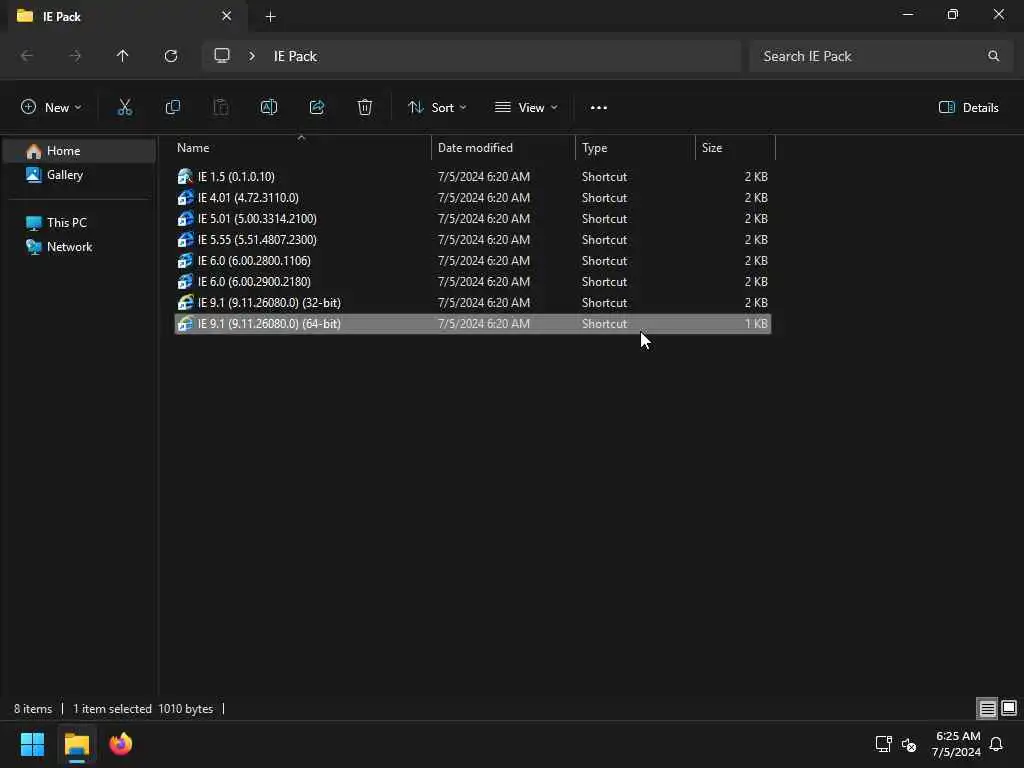Click the network status tray icon
This screenshot has height=768, width=1024.
884,744
